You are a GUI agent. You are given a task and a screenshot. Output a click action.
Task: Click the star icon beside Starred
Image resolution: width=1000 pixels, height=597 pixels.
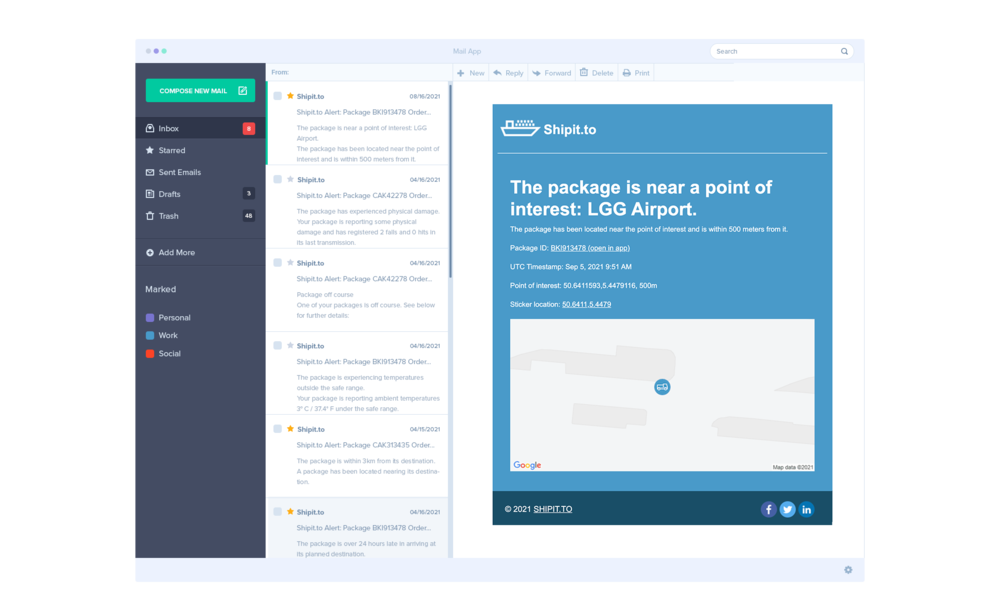tap(150, 151)
